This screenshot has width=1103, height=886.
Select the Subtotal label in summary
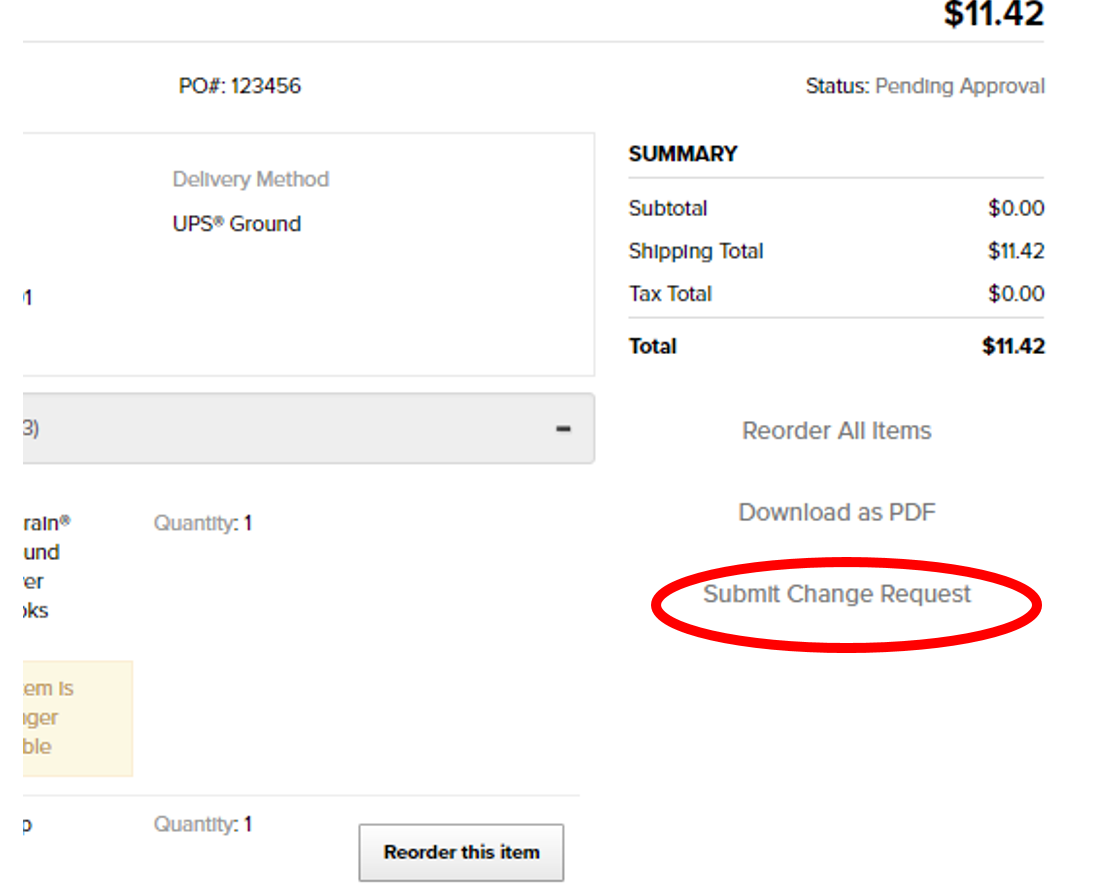668,209
